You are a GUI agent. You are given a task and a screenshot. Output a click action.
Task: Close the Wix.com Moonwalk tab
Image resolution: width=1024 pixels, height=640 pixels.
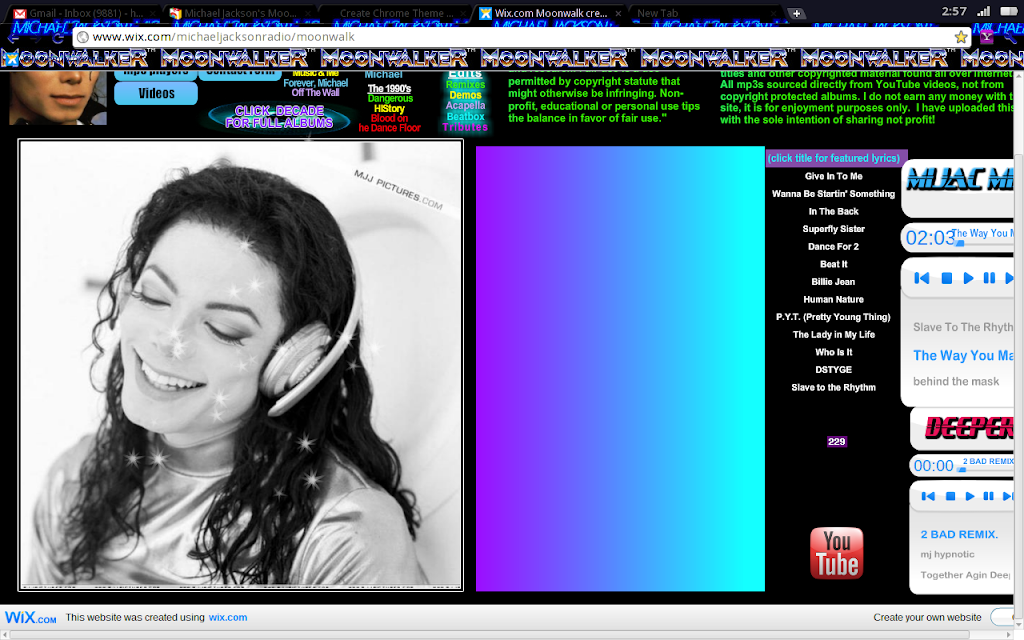(618, 13)
